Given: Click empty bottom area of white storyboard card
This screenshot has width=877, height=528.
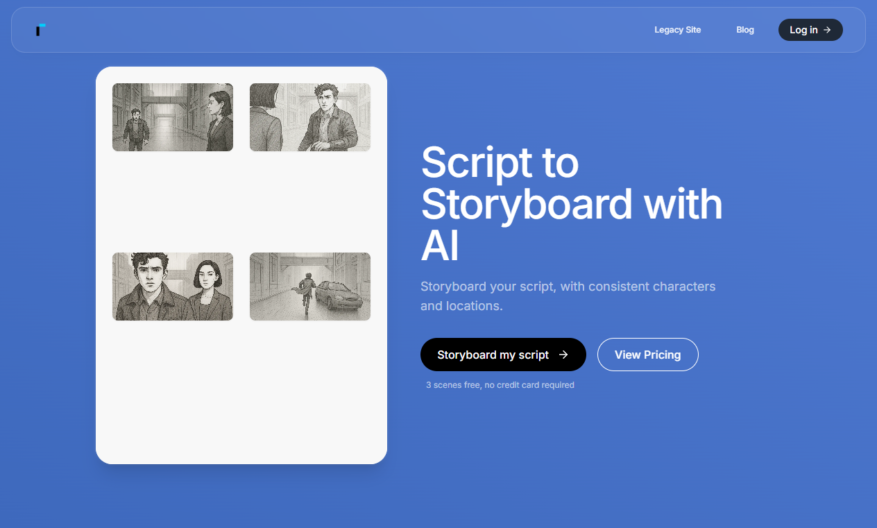Looking at the screenshot, I should tap(241, 397).
